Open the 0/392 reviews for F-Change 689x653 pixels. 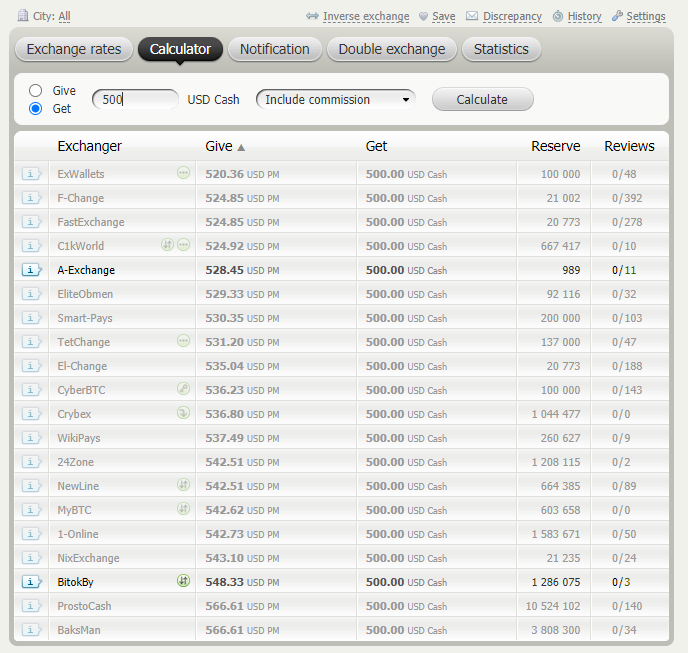627,198
